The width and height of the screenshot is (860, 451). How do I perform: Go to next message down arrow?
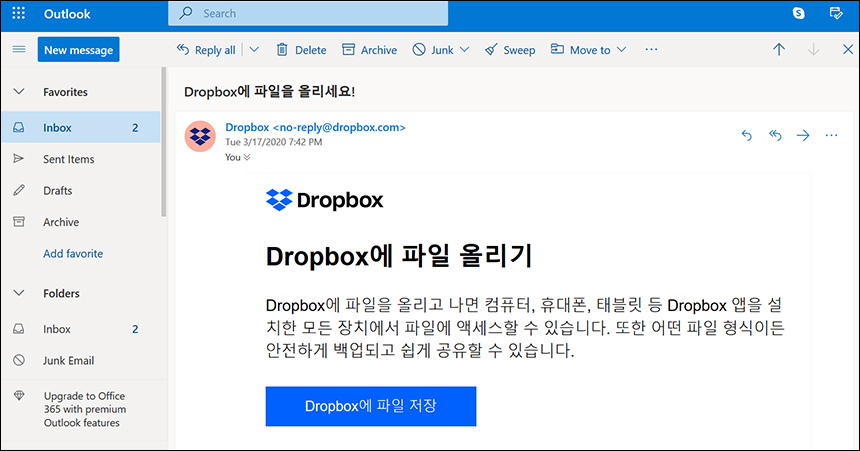tap(813, 49)
